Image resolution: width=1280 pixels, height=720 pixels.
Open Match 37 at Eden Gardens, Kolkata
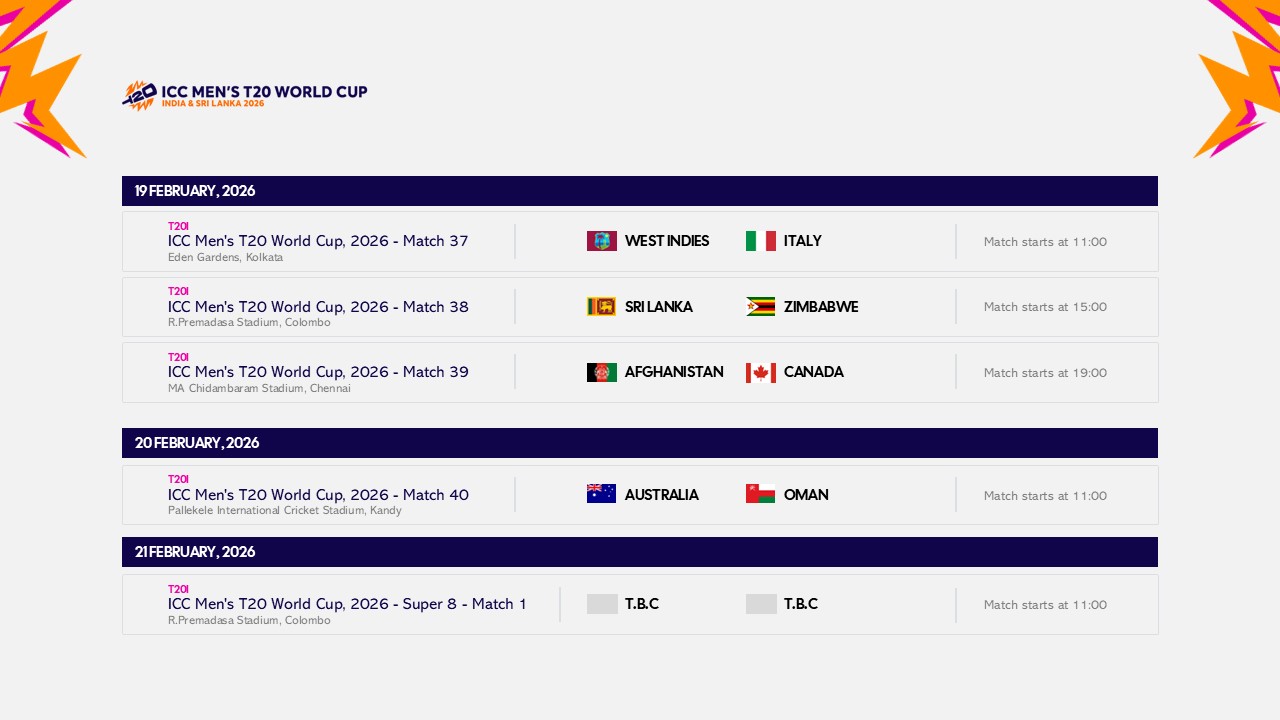pos(317,241)
